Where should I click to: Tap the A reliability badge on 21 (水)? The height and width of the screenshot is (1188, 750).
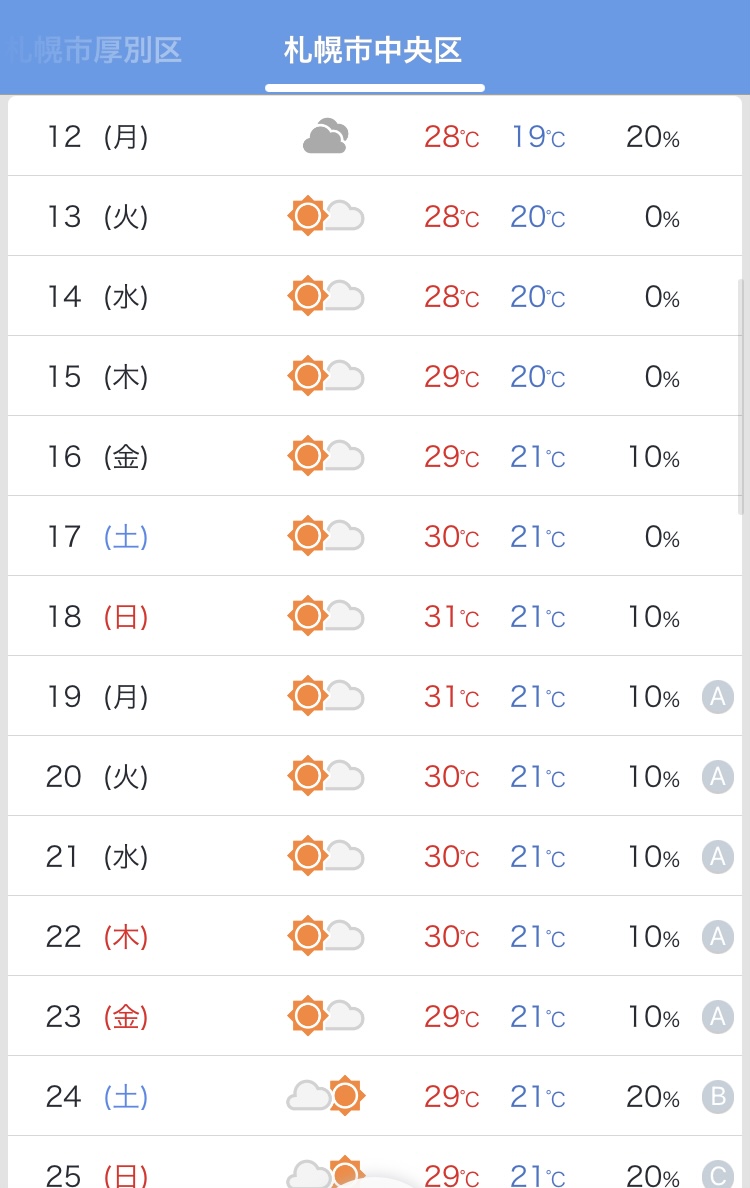pos(717,857)
